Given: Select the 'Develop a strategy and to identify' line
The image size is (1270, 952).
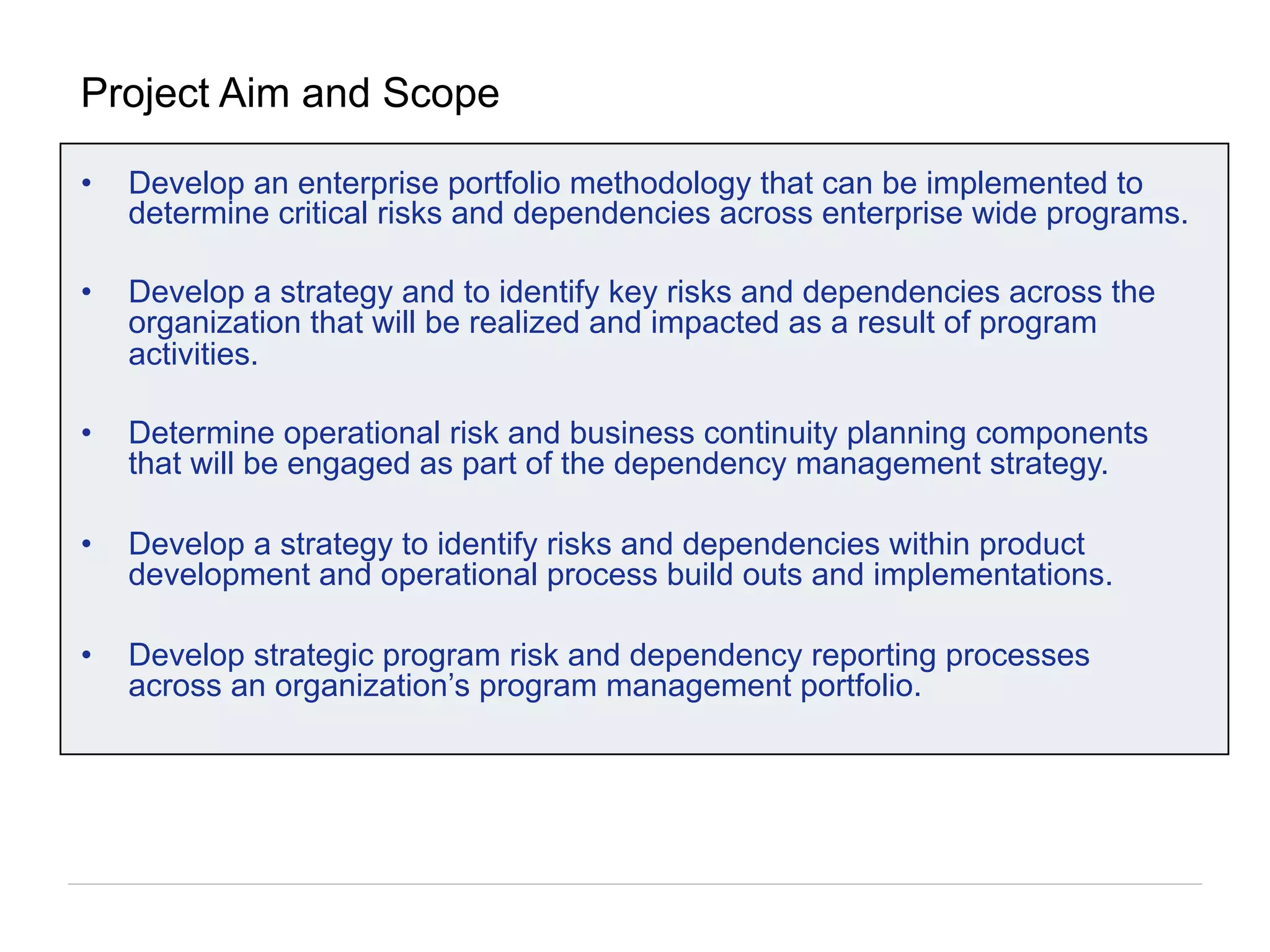Looking at the screenshot, I should click(x=642, y=291).
